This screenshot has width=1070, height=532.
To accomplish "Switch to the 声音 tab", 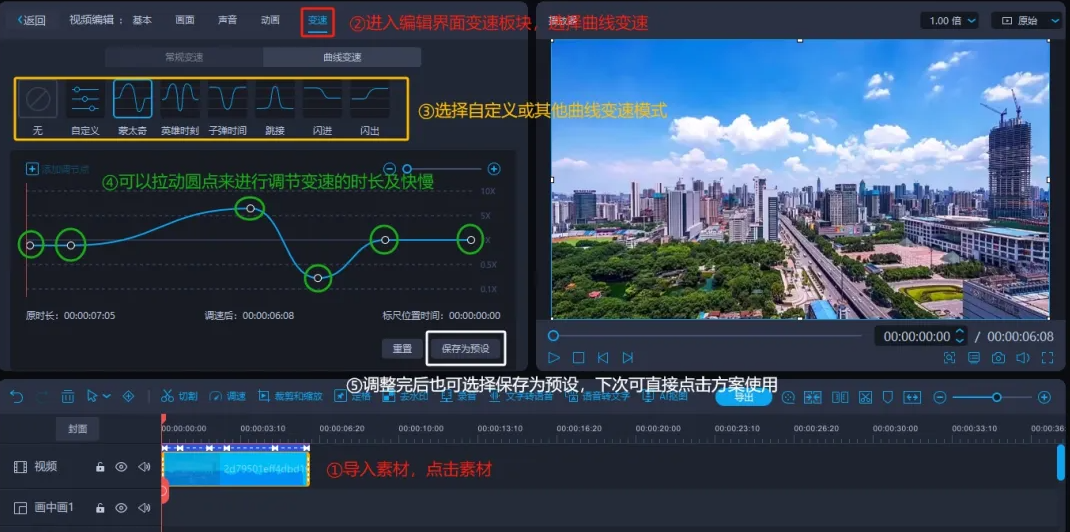I will point(227,20).
